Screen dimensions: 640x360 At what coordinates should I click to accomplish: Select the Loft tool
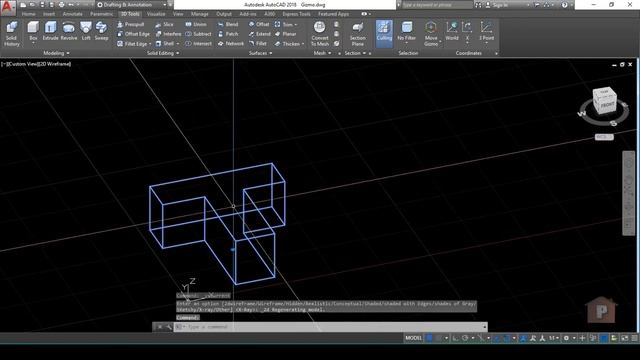[86, 31]
